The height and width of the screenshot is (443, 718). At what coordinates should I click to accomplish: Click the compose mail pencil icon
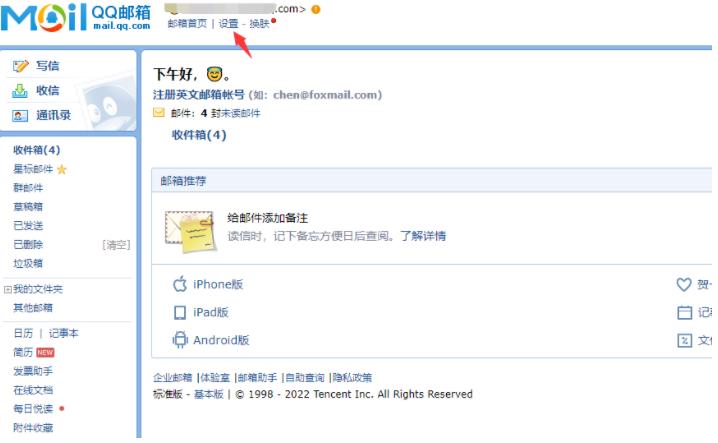coord(21,66)
